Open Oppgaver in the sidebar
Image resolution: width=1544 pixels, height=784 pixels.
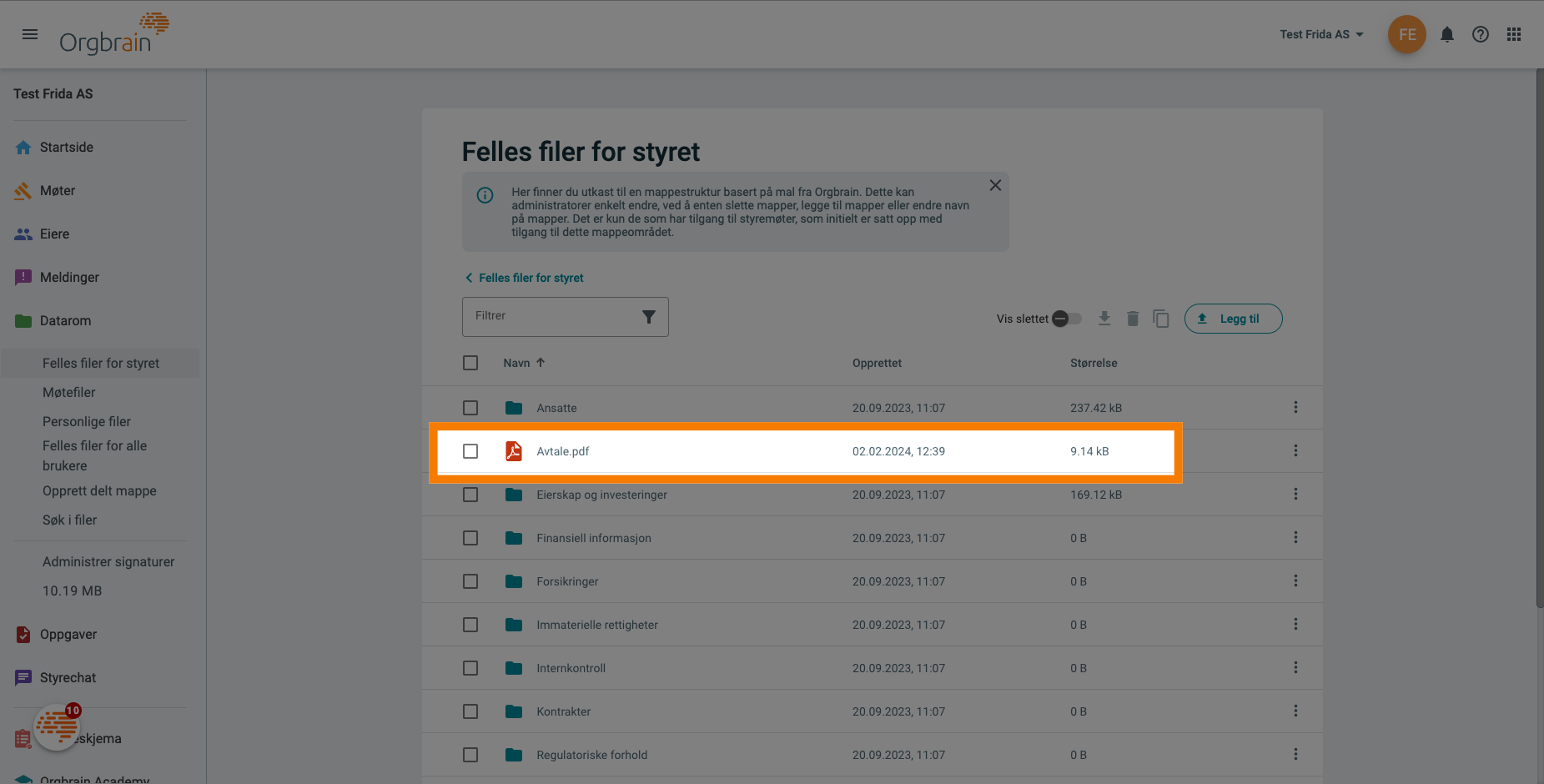pos(68,634)
